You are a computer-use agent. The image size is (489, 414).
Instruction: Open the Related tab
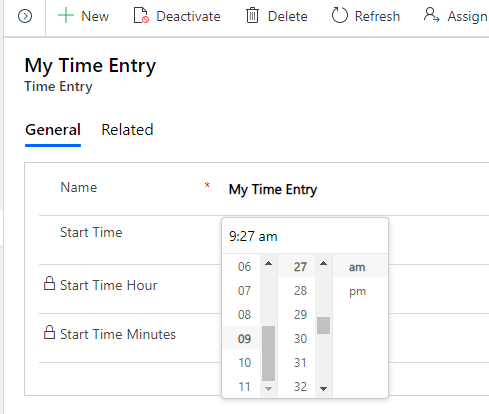pyautogui.click(x=127, y=130)
